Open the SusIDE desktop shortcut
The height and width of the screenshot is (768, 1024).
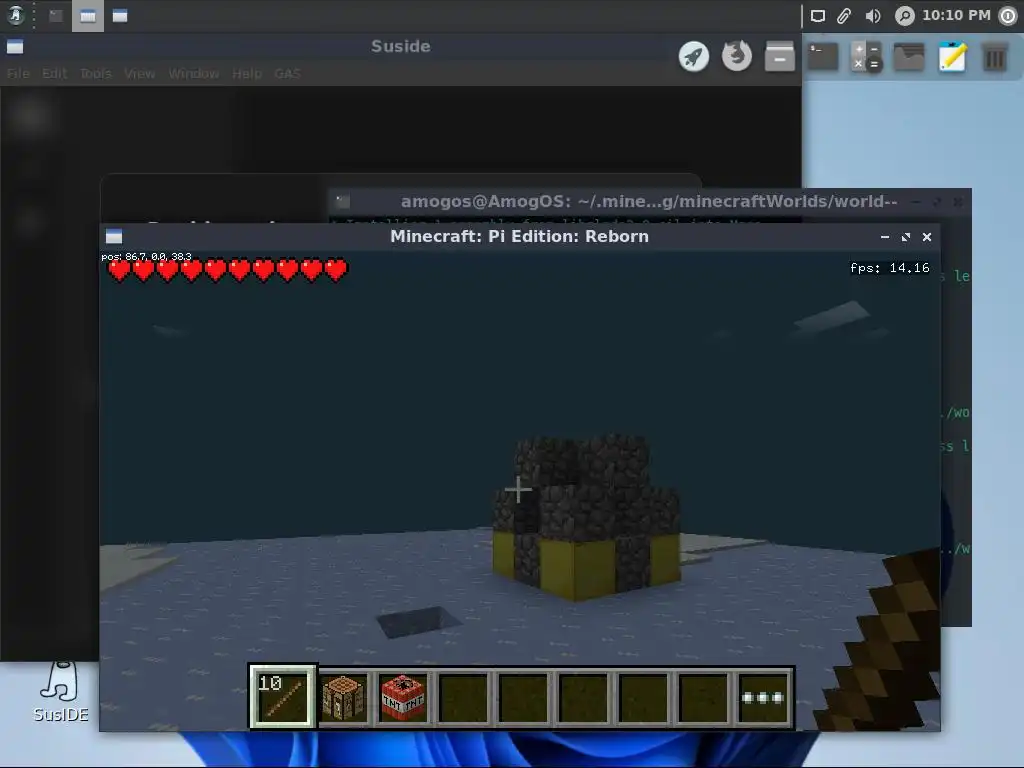(x=60, y=691)
